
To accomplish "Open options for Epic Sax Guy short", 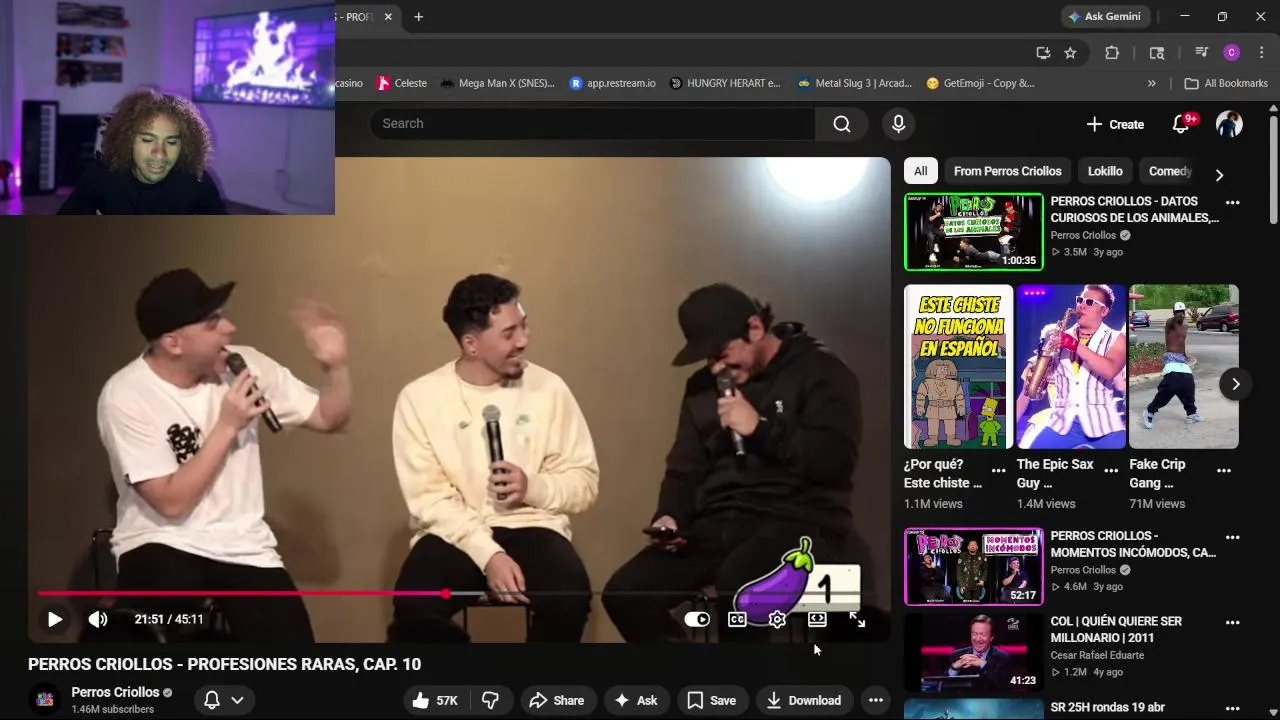I will [1111, 470].
